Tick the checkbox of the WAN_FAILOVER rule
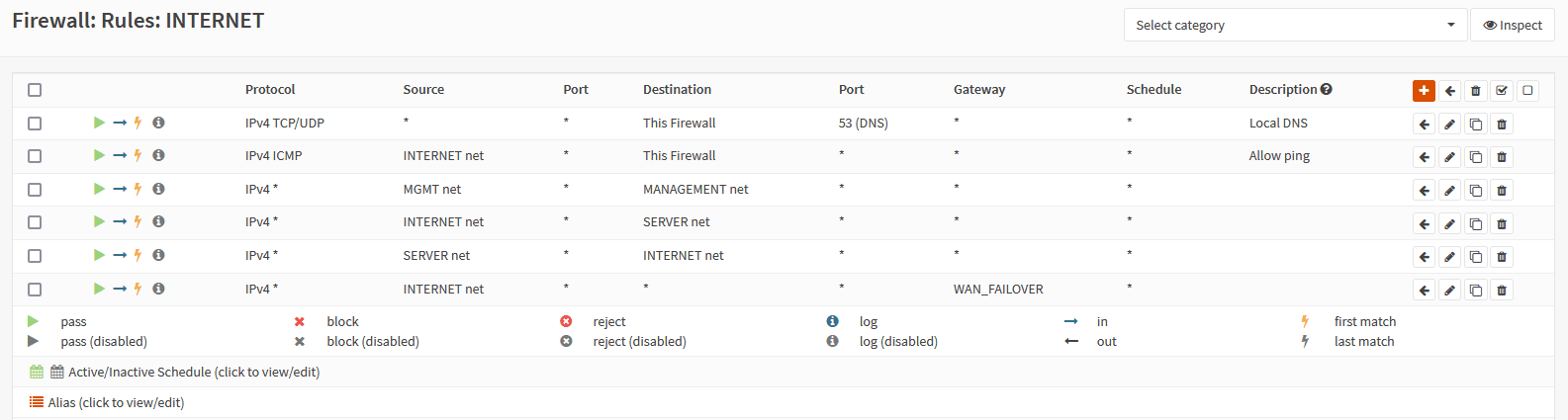This screenshot has width=1568, height=420. 35,290
